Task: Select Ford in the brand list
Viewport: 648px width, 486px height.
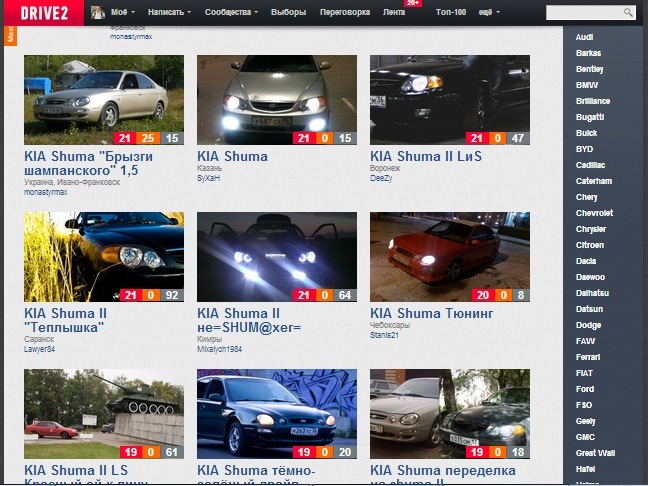Action: pyautogui.click(x=585, y=389)
